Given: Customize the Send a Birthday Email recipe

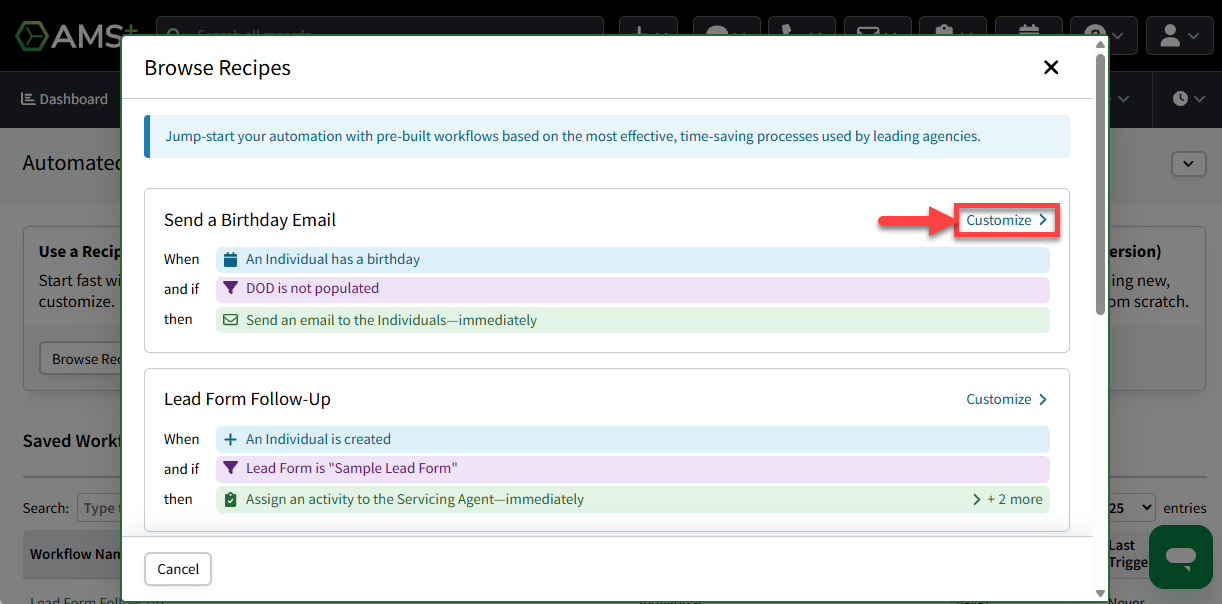Looking at the screenshot, I should coord(1006,220).
